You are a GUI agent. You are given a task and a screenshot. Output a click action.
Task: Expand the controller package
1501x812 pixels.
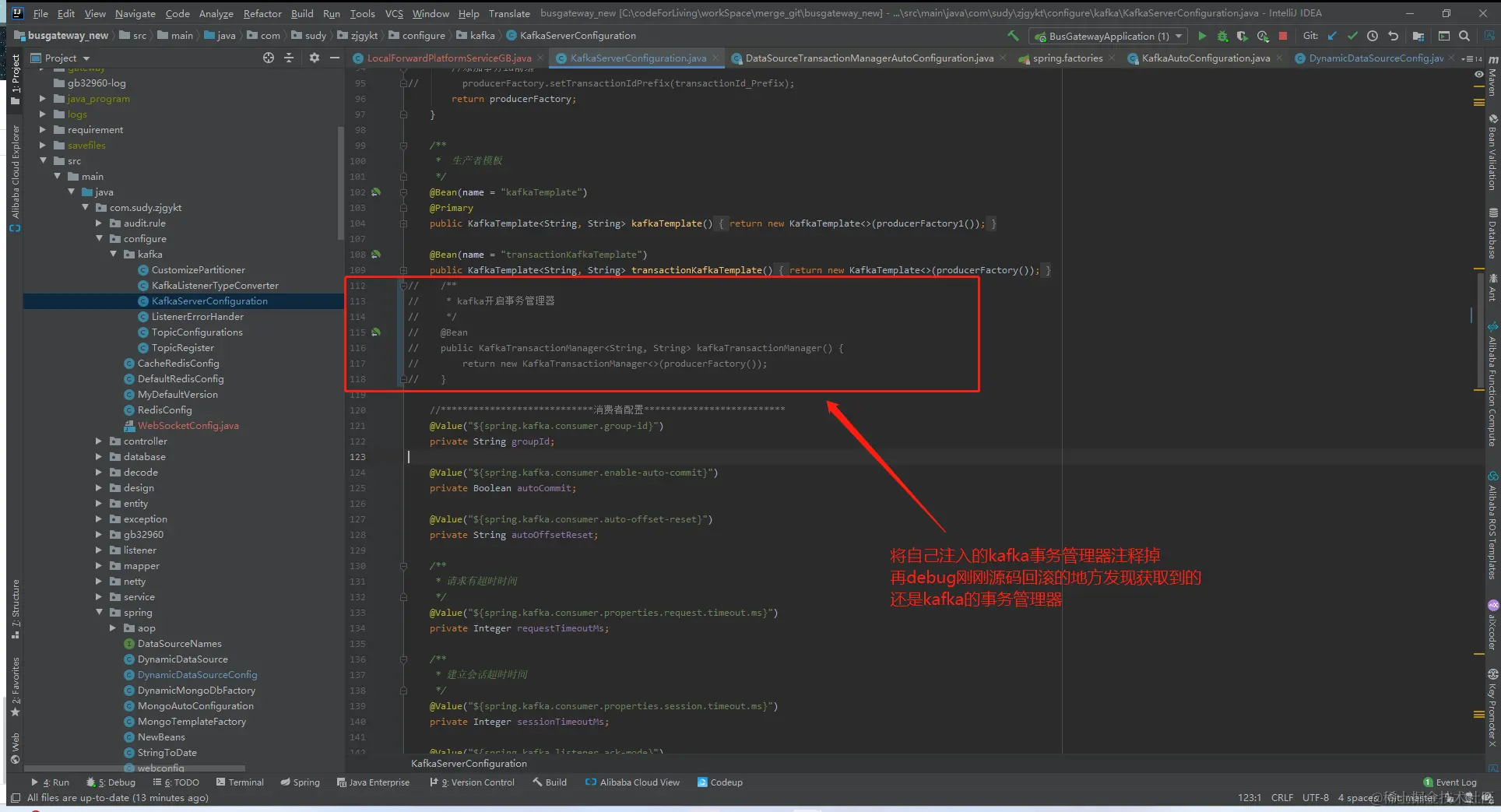[x=99, y=441]
